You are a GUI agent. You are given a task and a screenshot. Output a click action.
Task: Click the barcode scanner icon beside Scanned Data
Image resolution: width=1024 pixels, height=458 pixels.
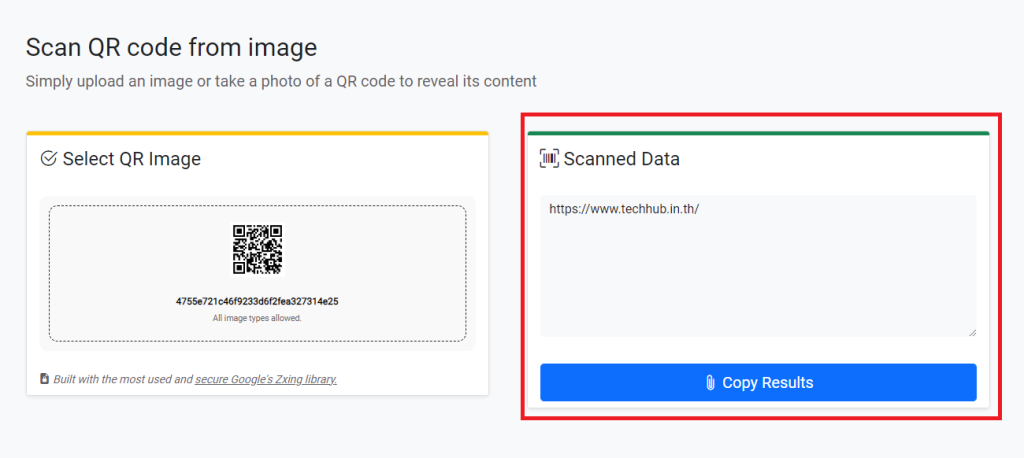(x=549, y=158)
